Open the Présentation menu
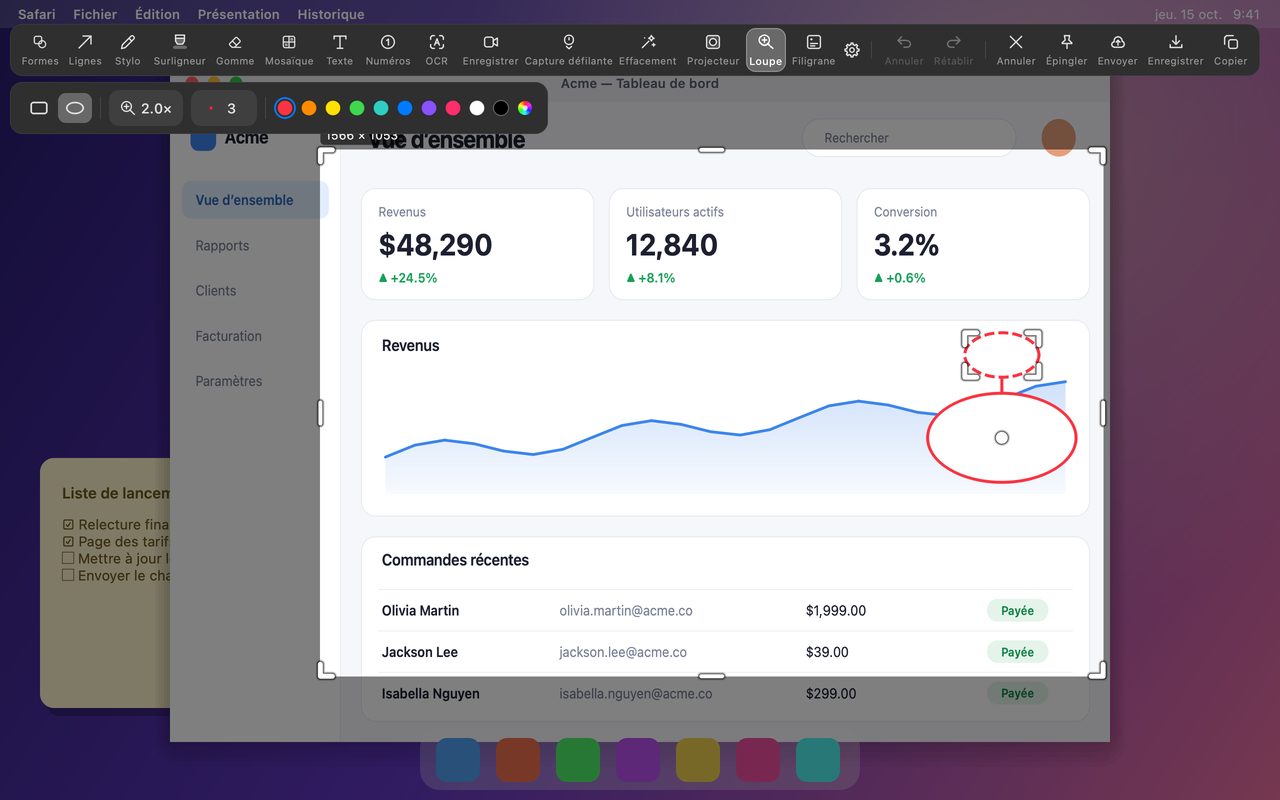 pyautogui.click(x=239, y=14)
